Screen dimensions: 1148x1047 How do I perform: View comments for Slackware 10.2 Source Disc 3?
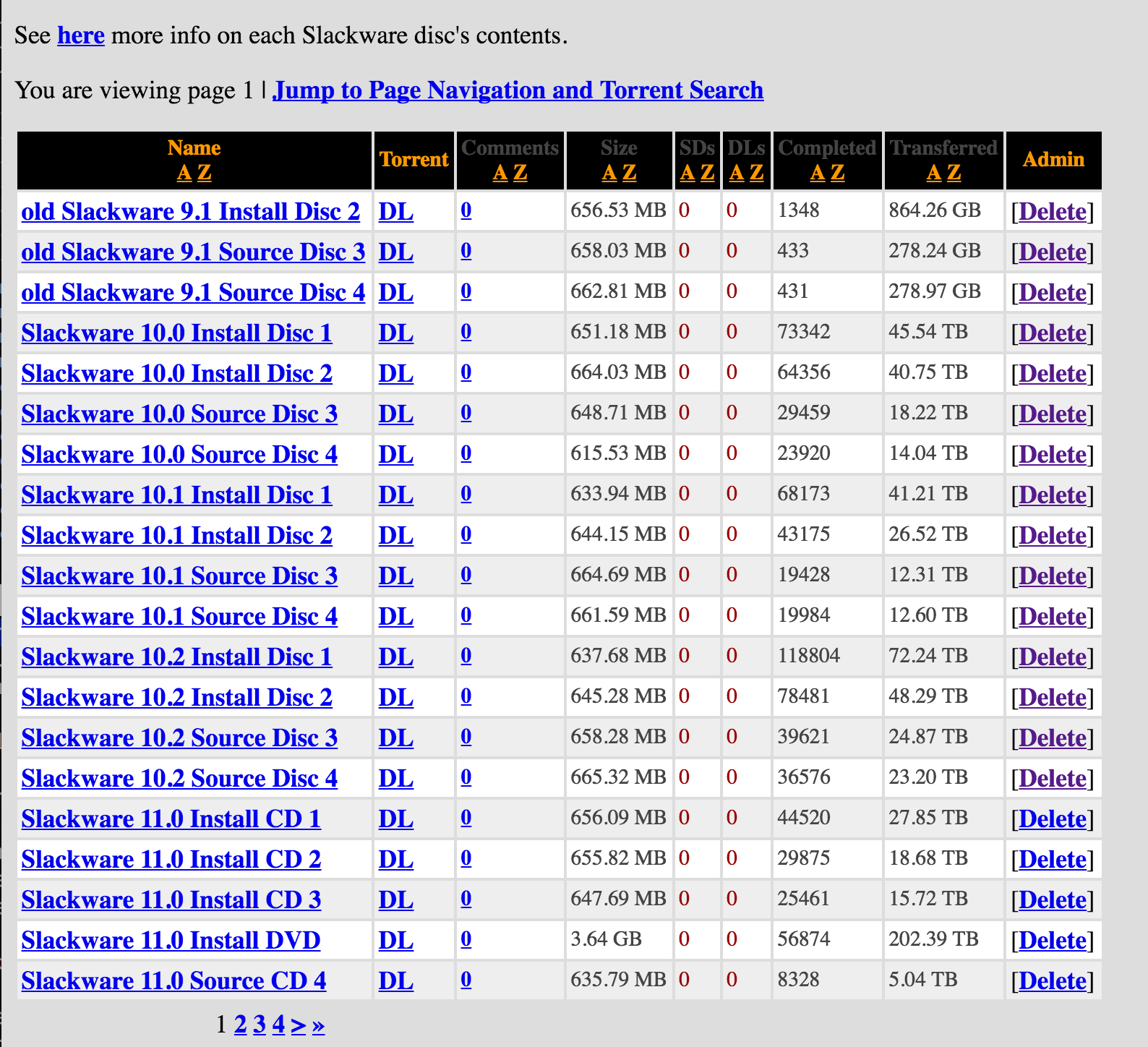click(x=466, y=737)
